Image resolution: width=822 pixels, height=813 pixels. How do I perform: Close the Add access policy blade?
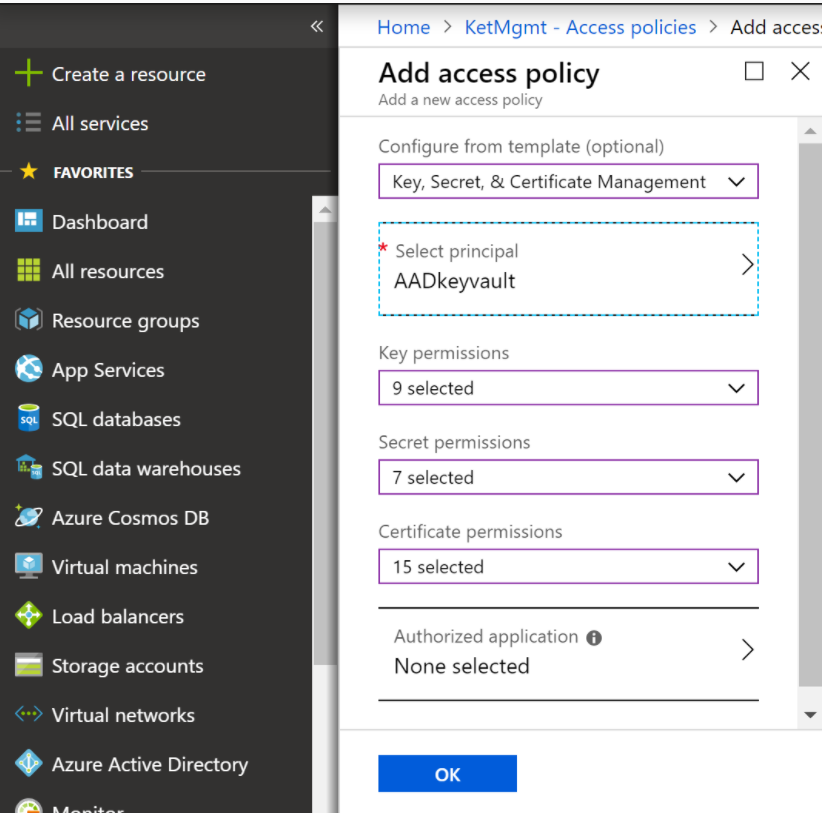coord(800,71)
